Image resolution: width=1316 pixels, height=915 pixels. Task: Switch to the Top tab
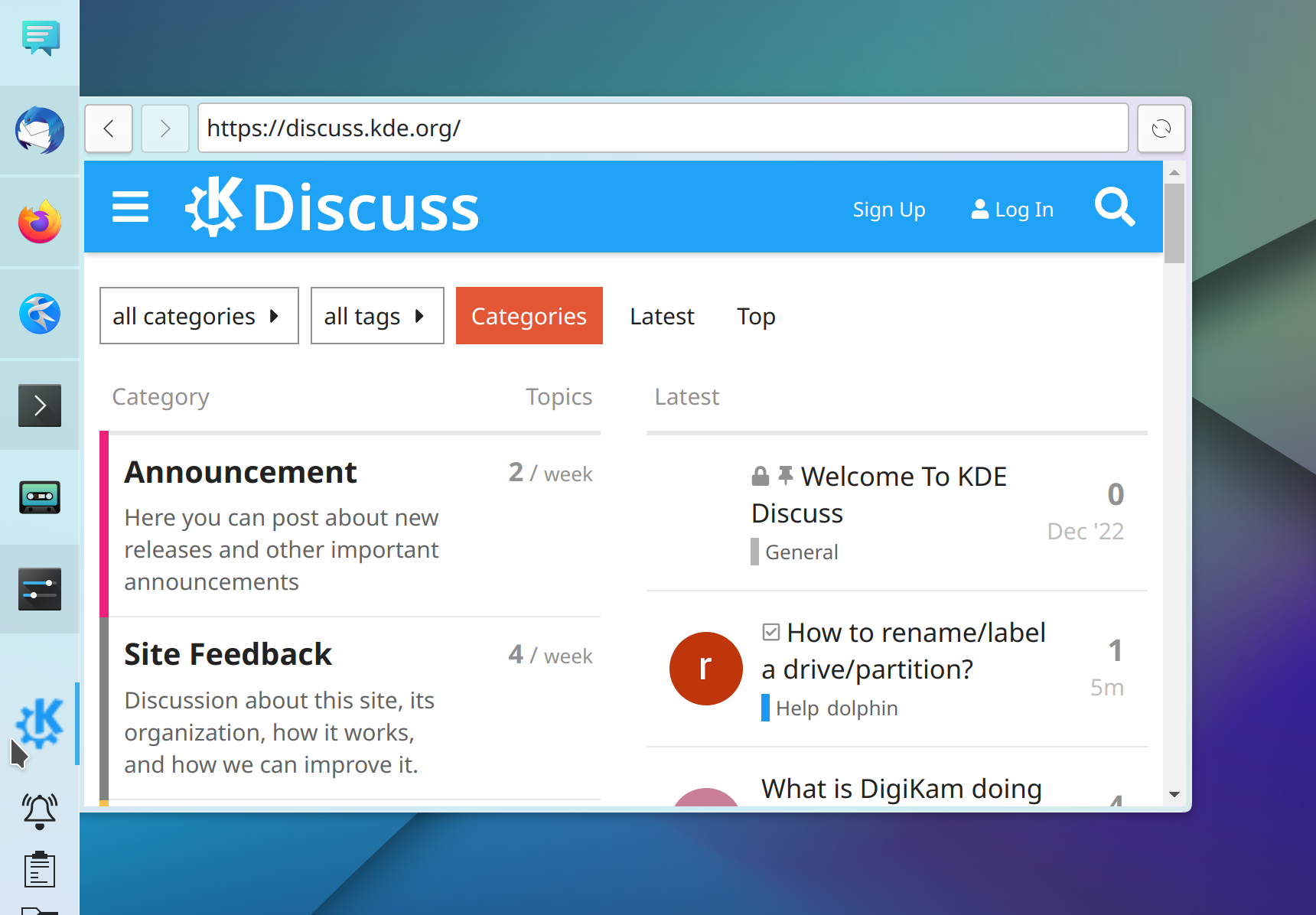point(756,316)
